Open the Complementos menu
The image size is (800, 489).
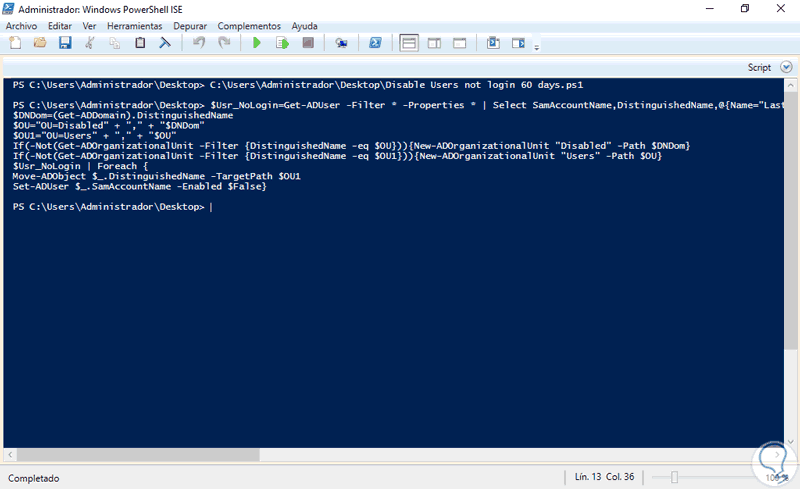click(249, 26)
